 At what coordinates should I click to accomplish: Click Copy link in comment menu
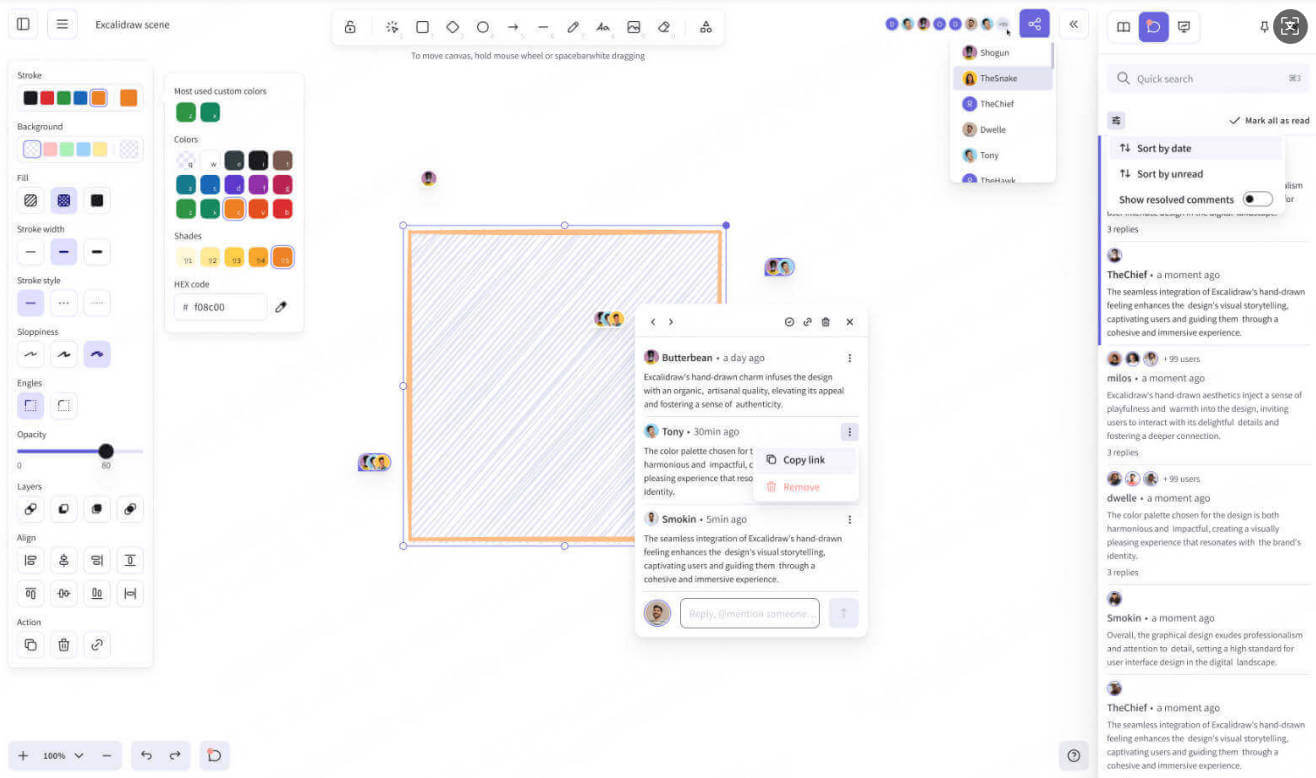coord(803,460)
